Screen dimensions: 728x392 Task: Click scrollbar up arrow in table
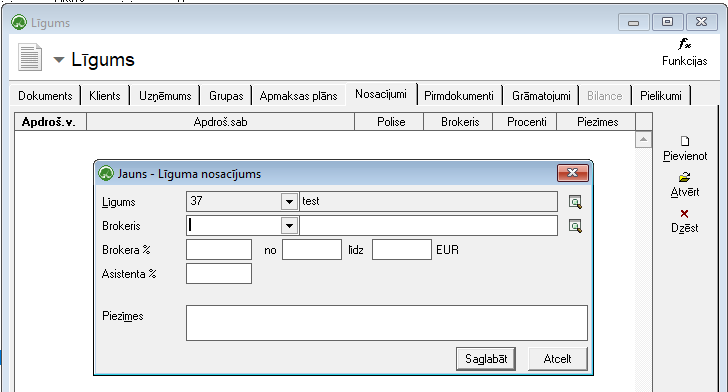(x=643, y=139)
